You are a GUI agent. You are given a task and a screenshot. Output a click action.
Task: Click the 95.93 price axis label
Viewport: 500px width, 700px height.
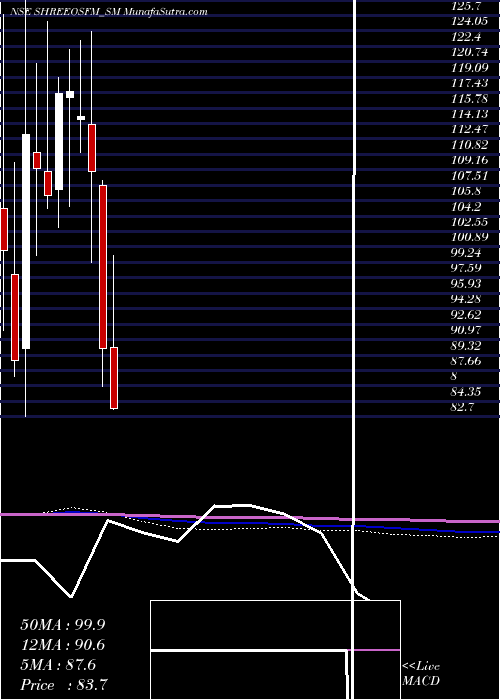click(x=467, y=283)
